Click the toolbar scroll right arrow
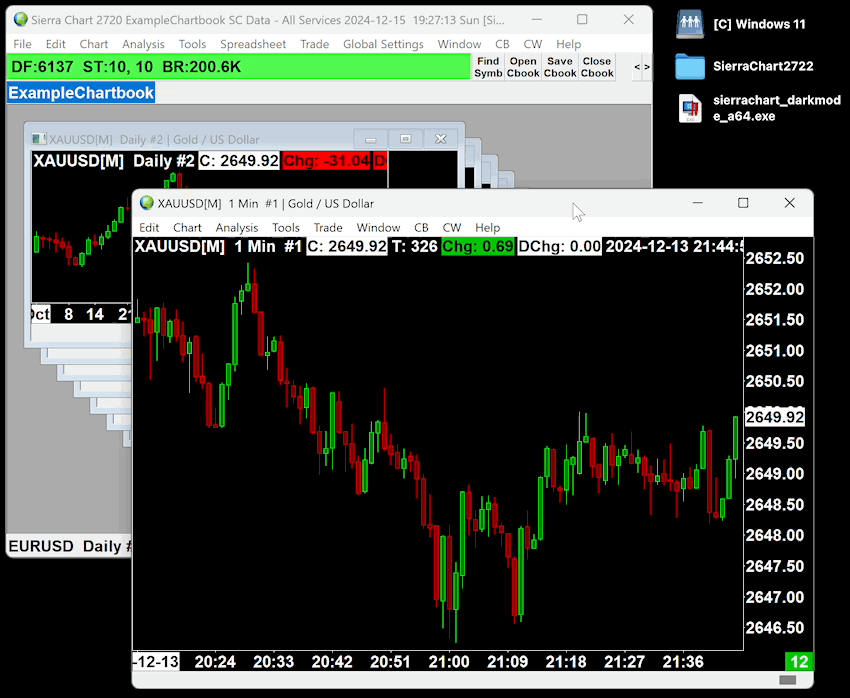 tap(647, 67)
